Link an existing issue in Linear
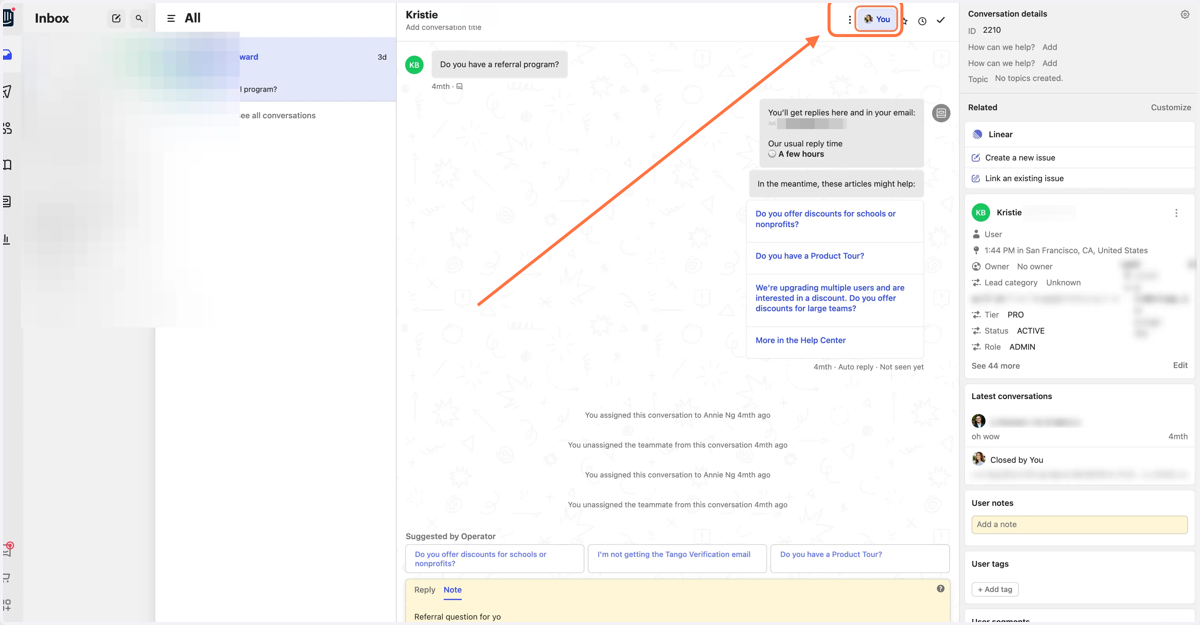Image resolution: width=1200 pixels, height=625 pixels. click(x=1024, y=178)
